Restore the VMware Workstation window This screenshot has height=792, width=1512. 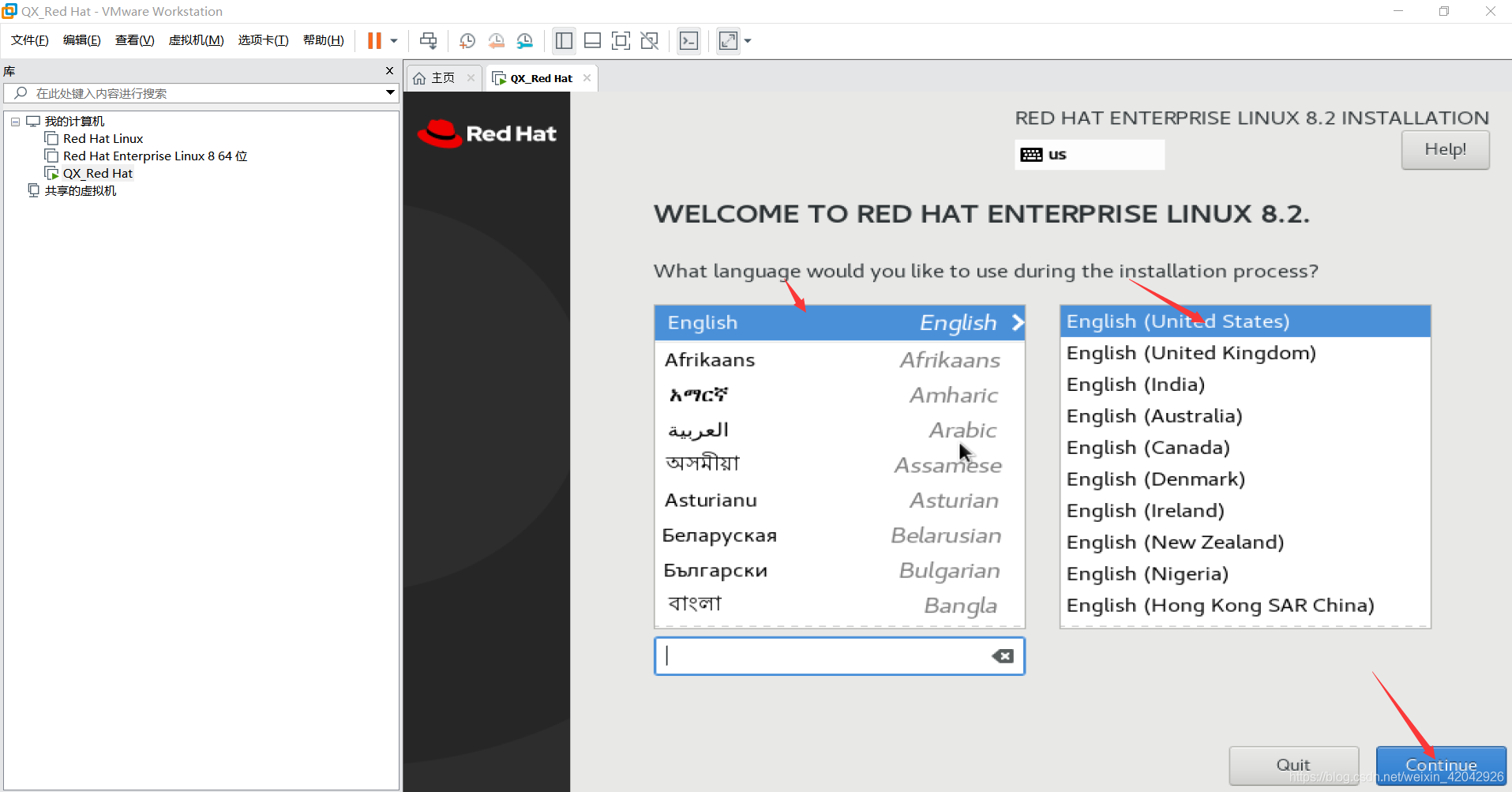[x=1444, y=11]
